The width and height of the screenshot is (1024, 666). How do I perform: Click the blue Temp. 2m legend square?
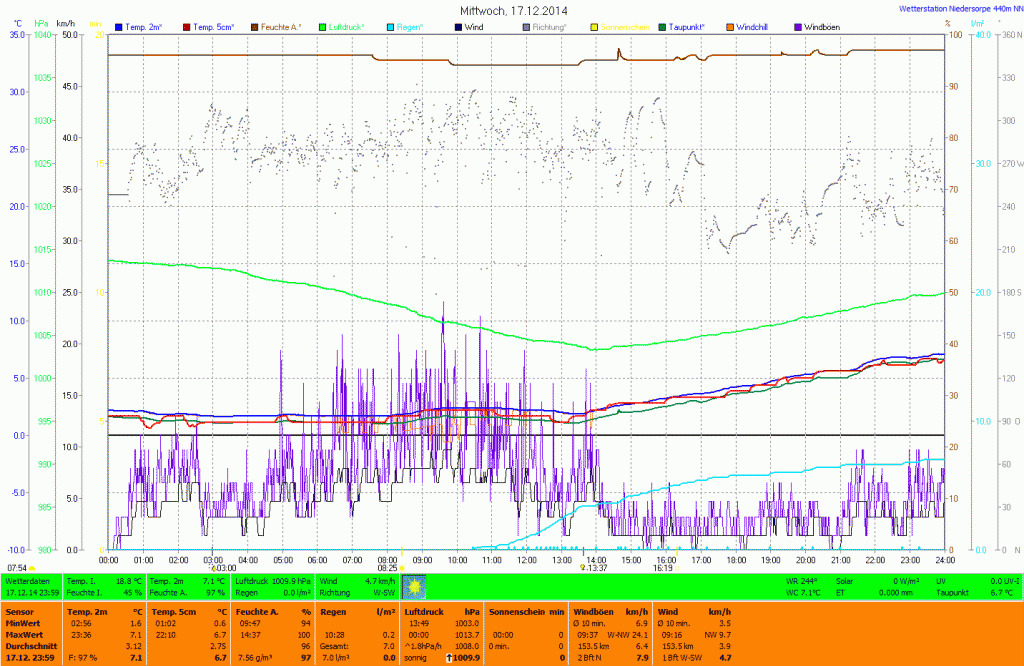point(120,25)
